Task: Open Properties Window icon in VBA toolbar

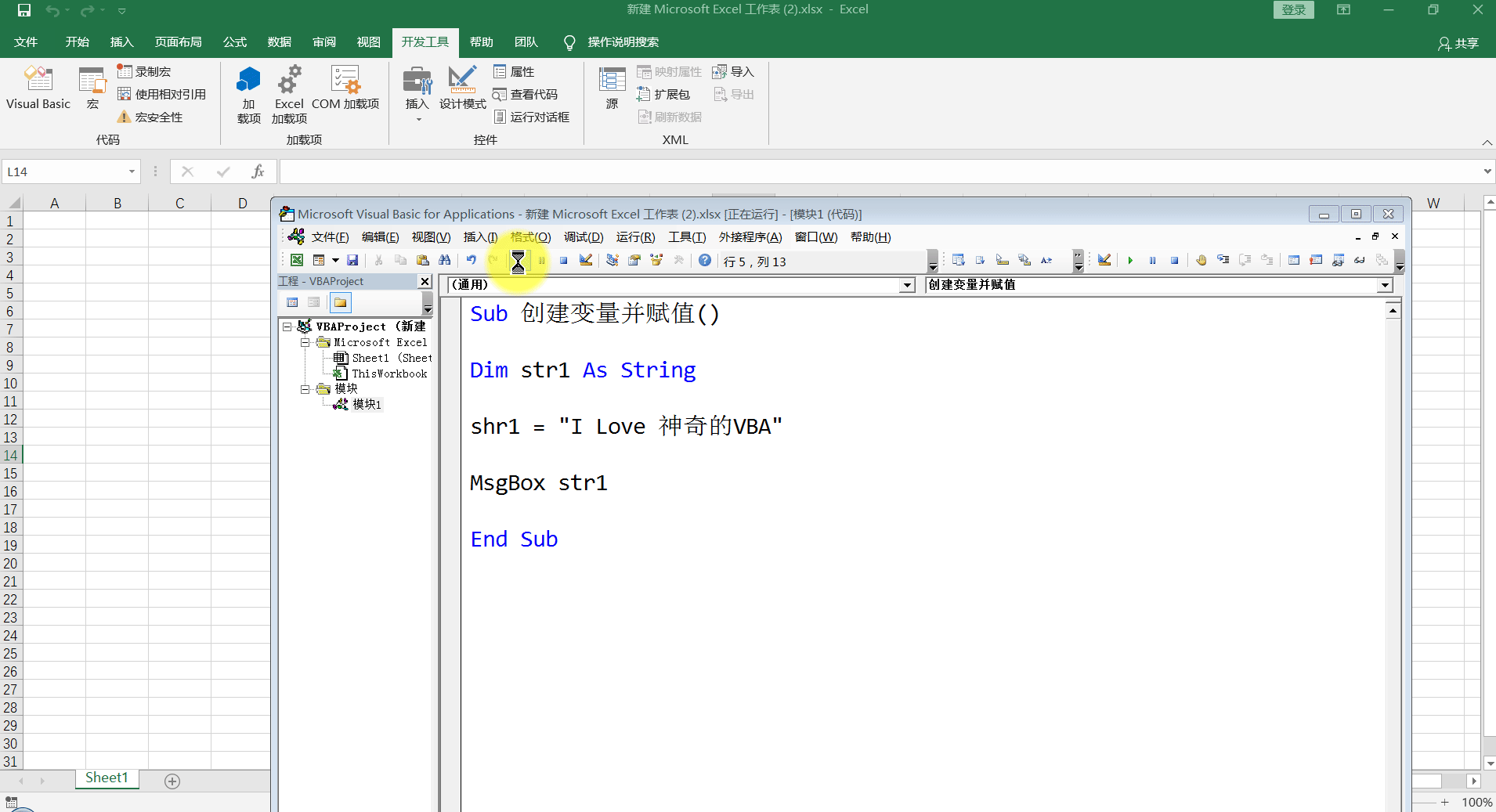Action: coord(634,260)
